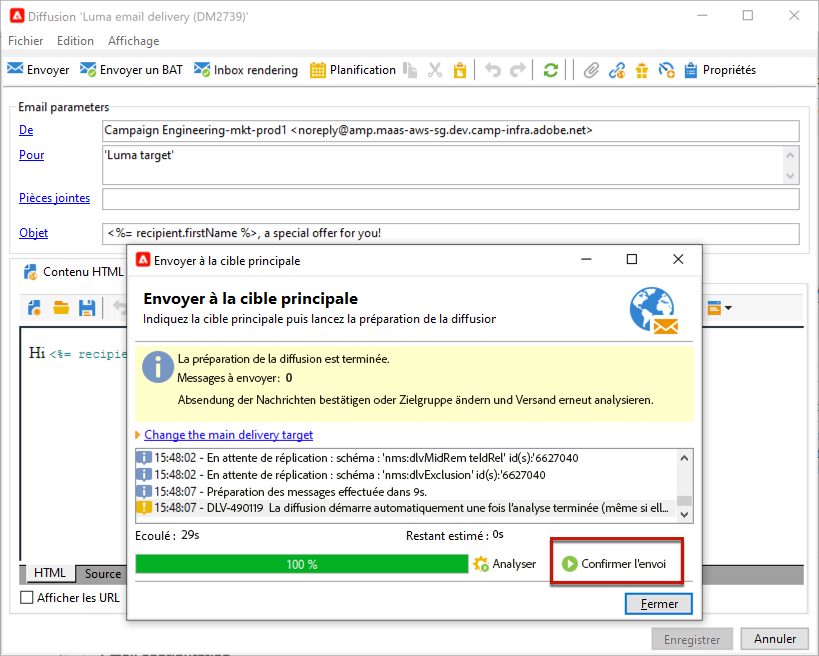This screenshot has height=656, width=819.
Task: Click the paperclip attachment icon
Action: coord(591,70)
